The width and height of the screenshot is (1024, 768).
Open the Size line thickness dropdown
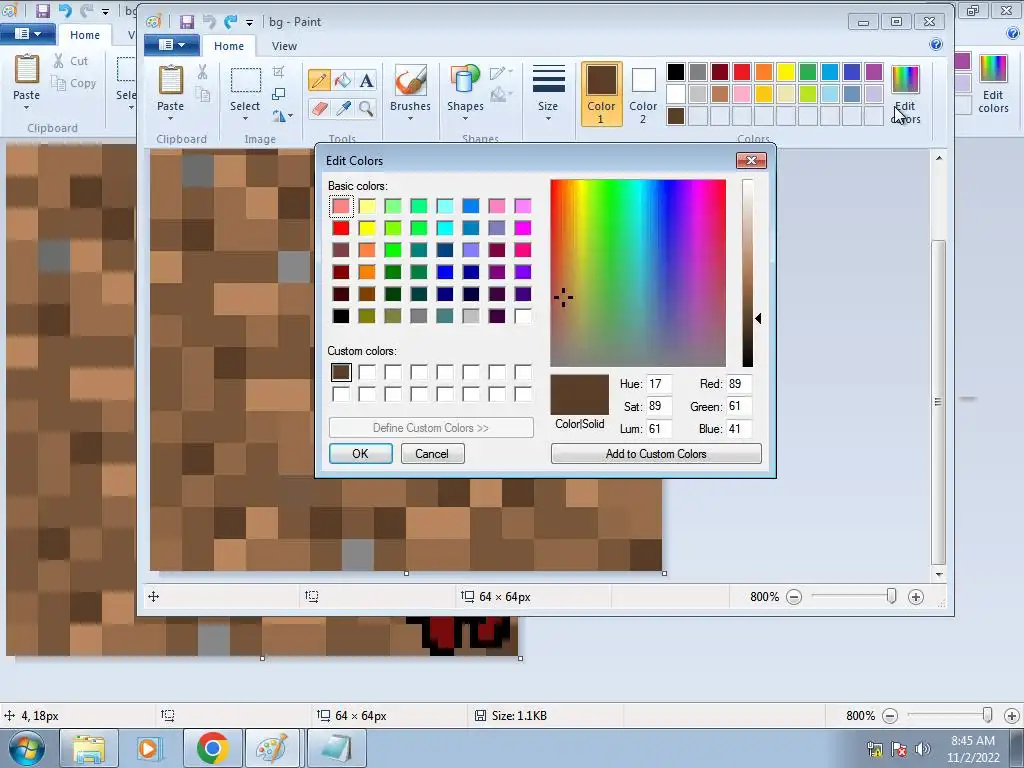[548, 93]
